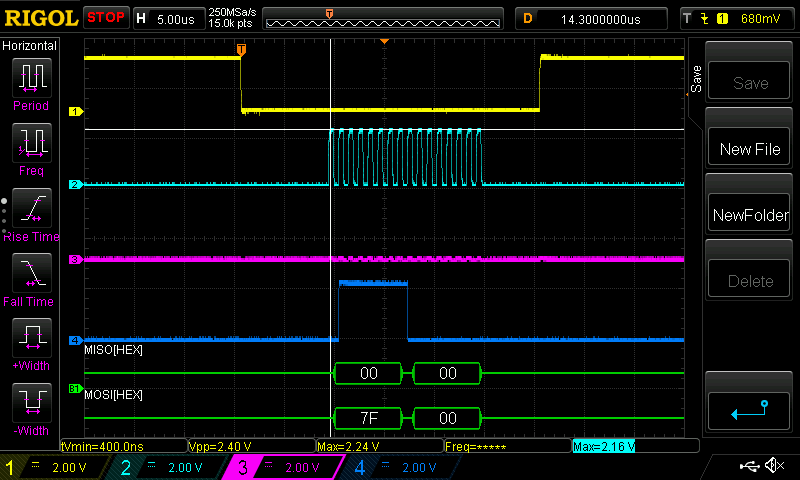
Task: Click the MOSI[HEX] decode label
Action: click(113, 395)
